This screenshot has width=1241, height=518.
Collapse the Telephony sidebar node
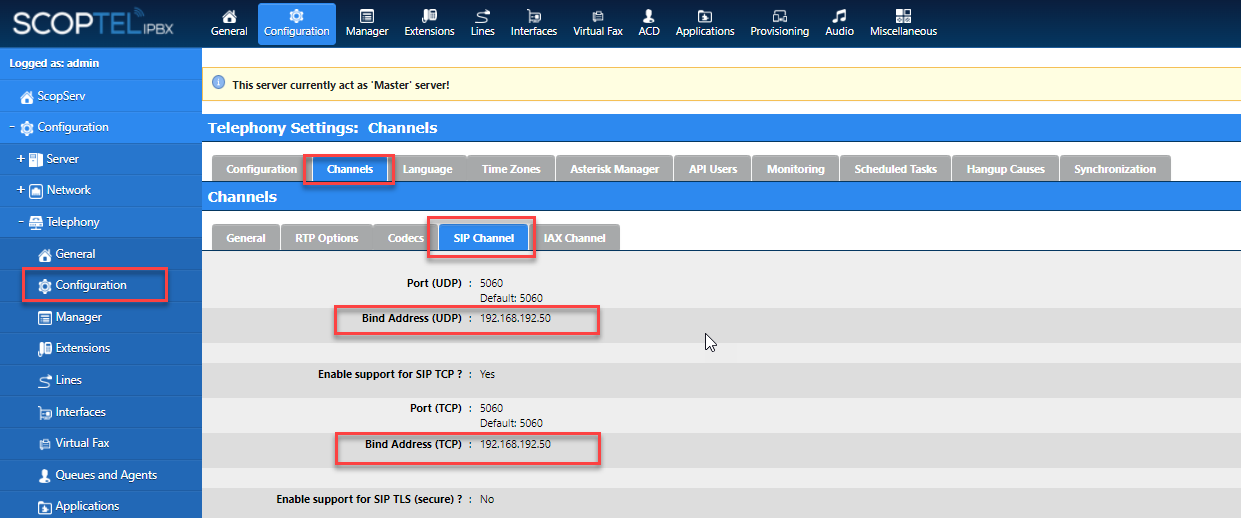pos(21,222)
